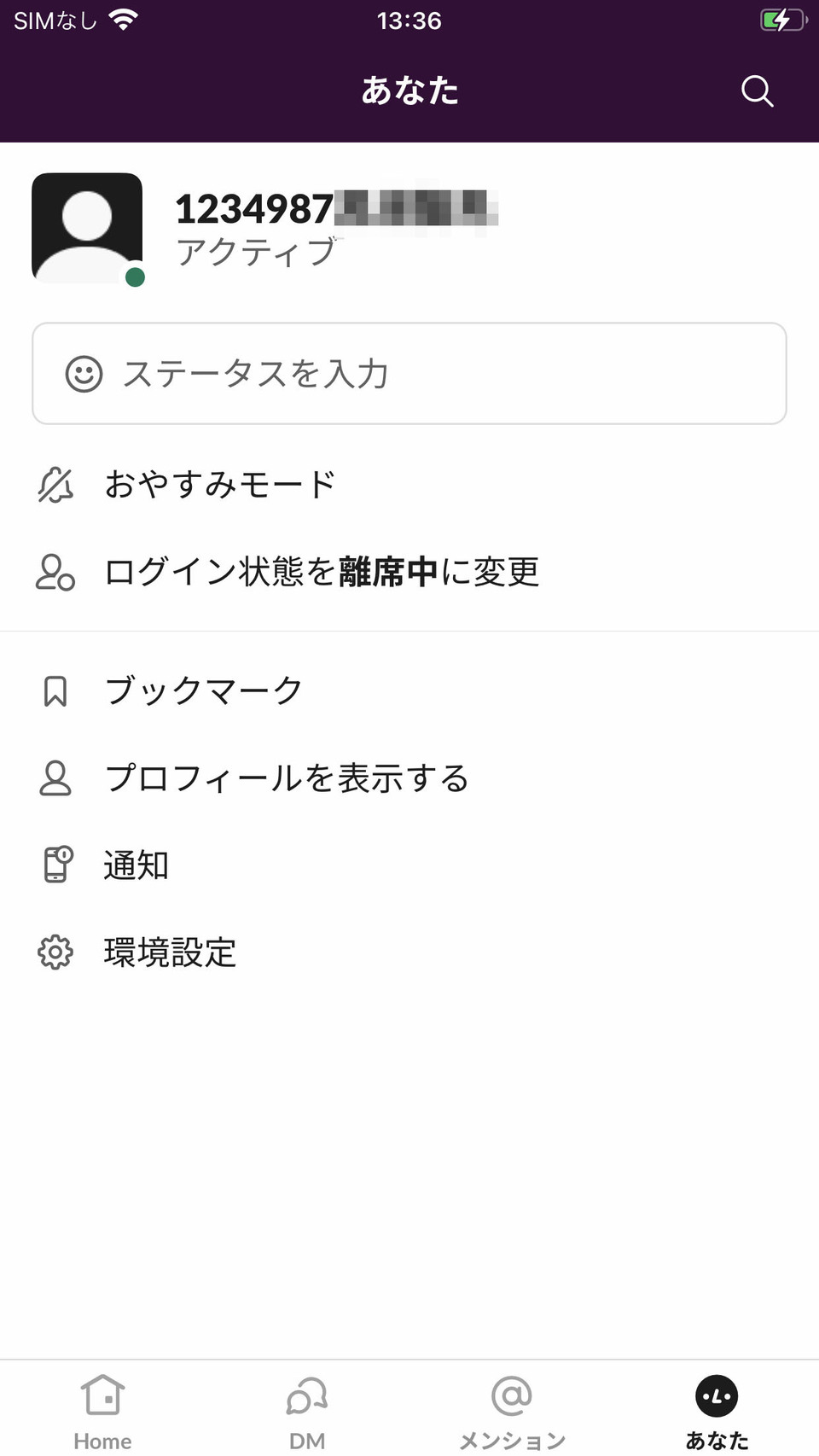Tap the presence status person icon
Viewport: 819px width, 1456px height.
55,572
